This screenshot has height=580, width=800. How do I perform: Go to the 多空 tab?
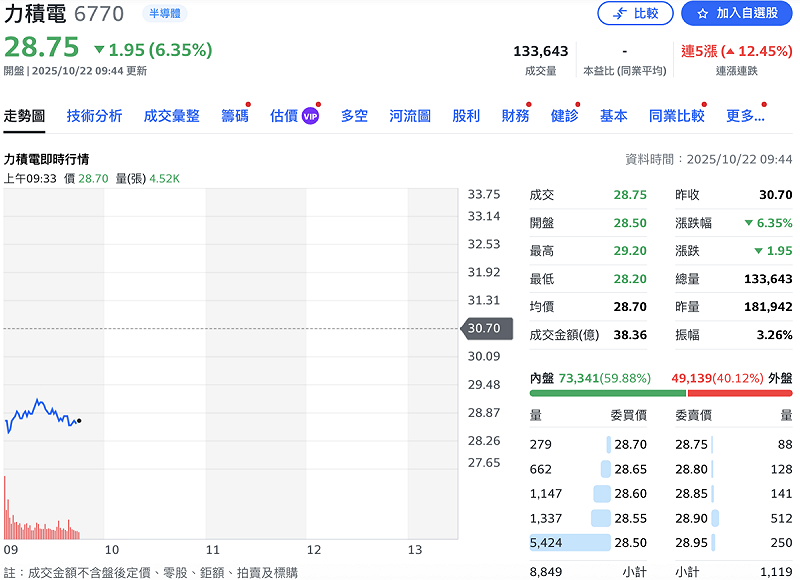(354, 116)
